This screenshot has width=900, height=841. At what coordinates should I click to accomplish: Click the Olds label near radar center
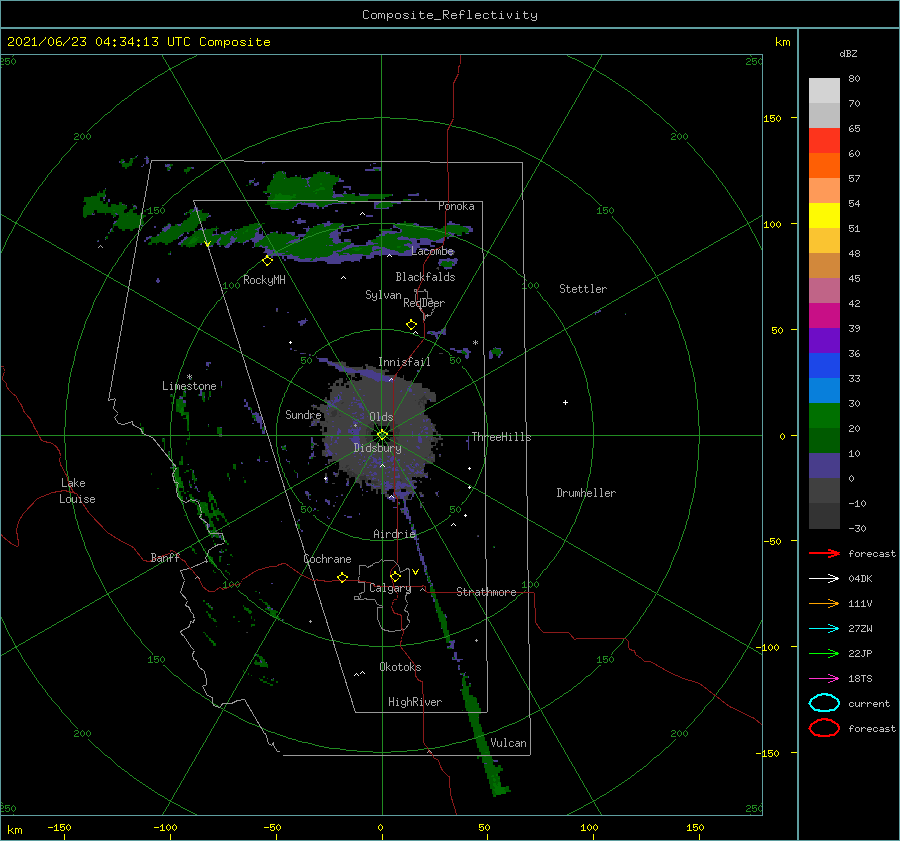coord(381,417)
